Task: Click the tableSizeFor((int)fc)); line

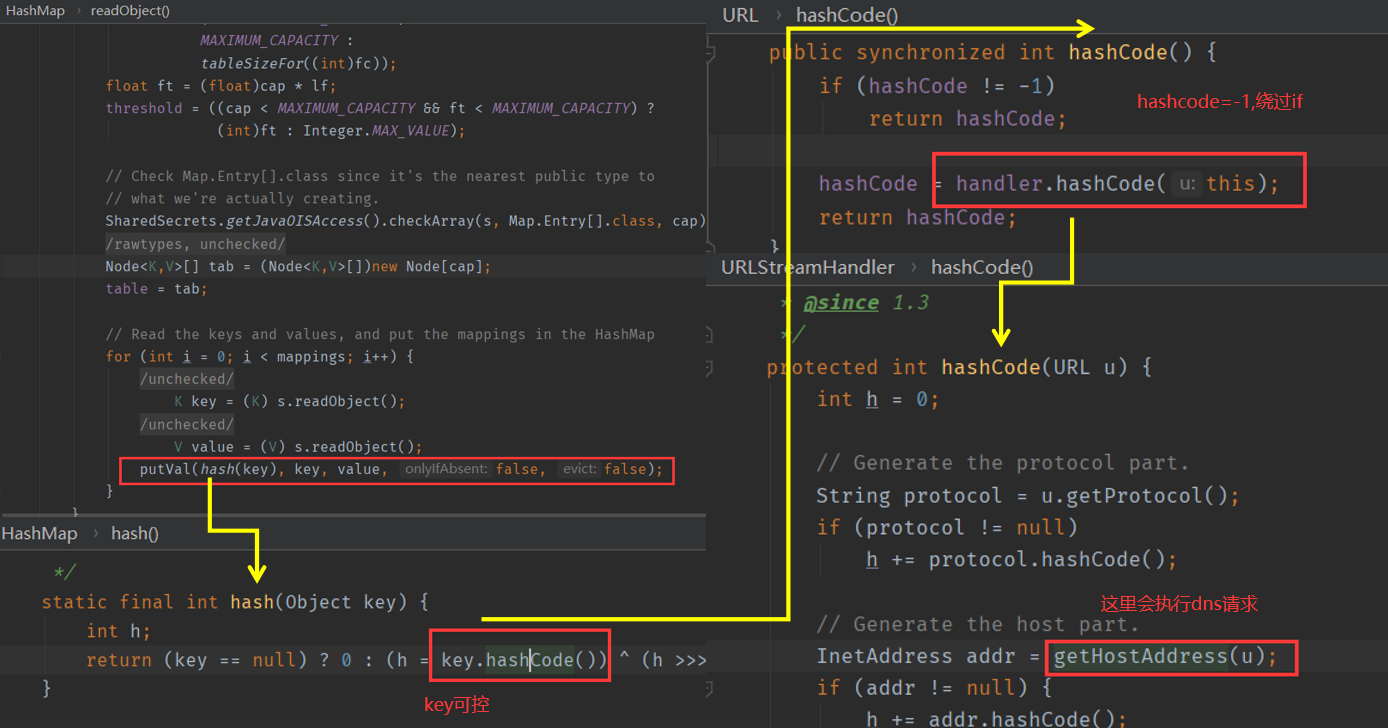Action: pyautogui.click(x=299, y=63)
